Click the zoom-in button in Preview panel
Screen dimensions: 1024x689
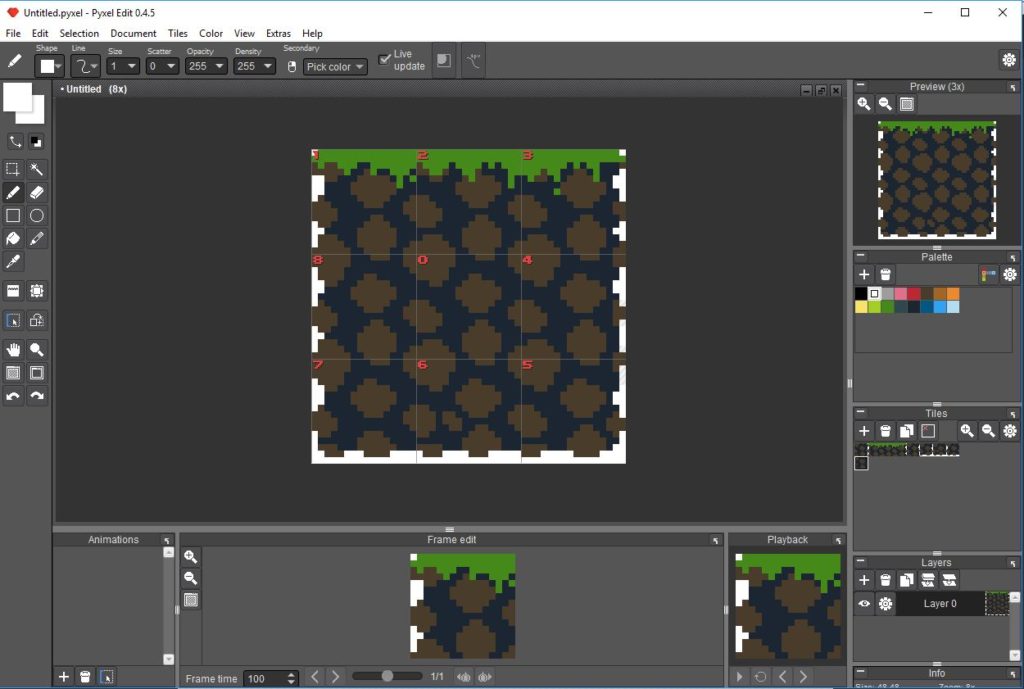point(864,103)
